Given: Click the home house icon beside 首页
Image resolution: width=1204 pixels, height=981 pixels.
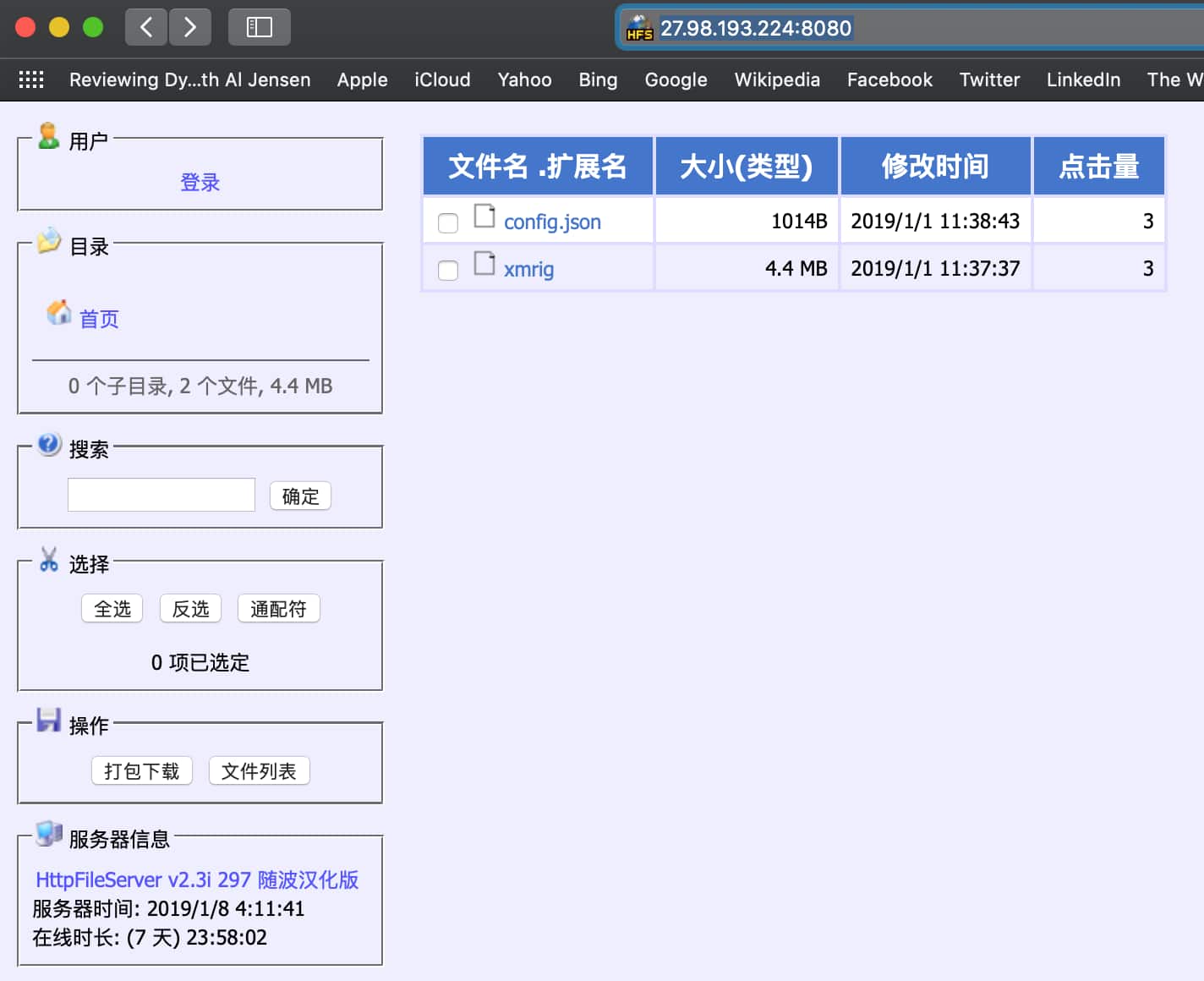Looking at the screenshot, I should pyautogui.click(x=58, y=313).
